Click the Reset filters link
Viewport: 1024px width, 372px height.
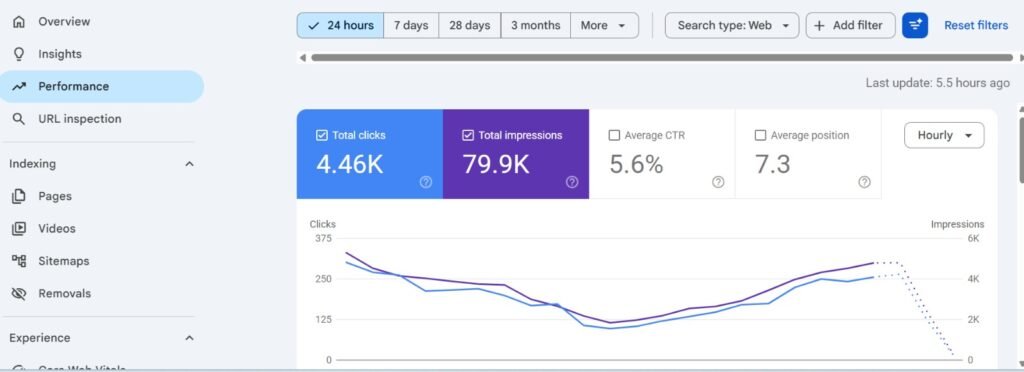976,25
